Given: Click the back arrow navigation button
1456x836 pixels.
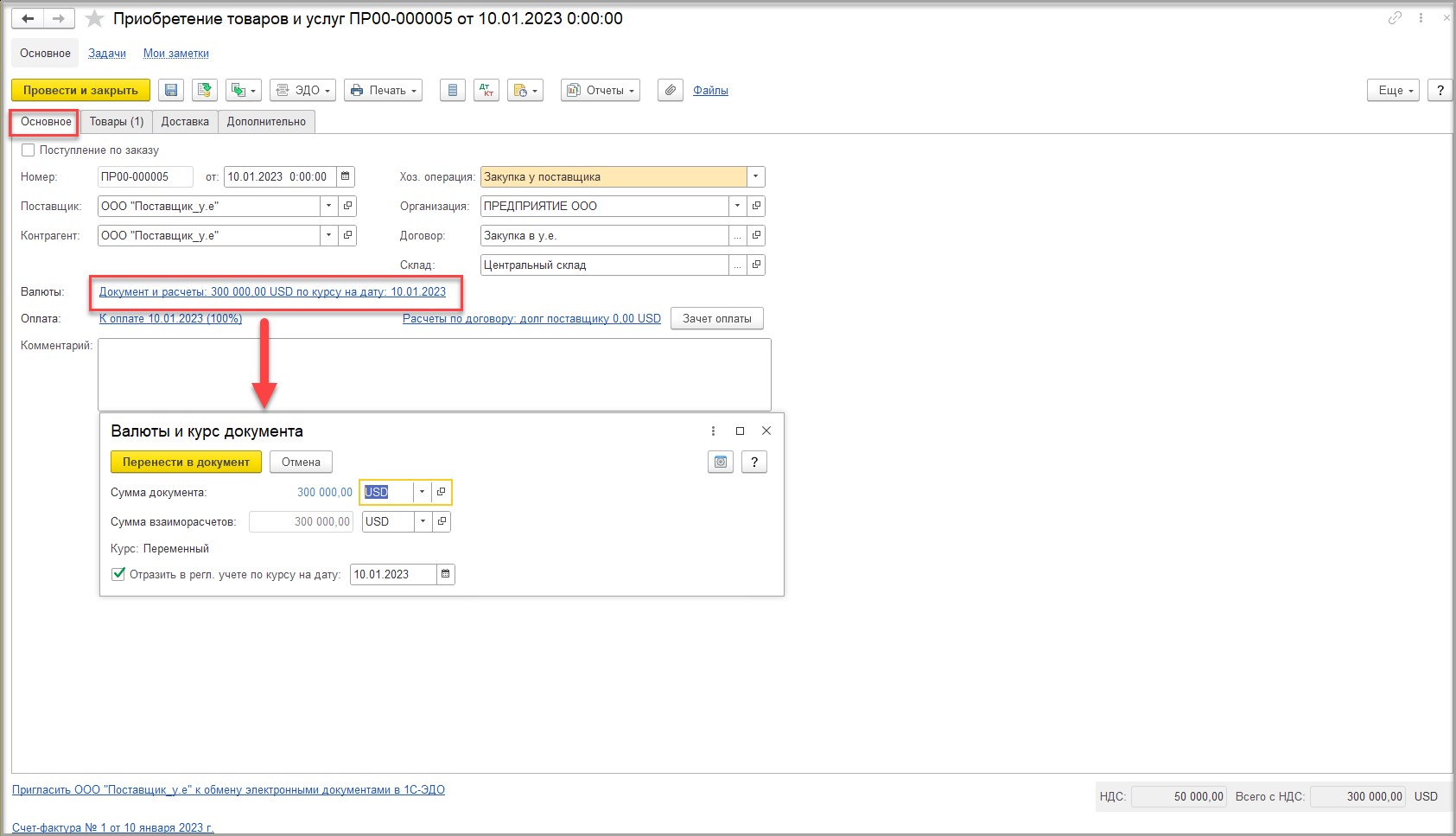Looking at the screenshot, I should (x=28, y=19).
